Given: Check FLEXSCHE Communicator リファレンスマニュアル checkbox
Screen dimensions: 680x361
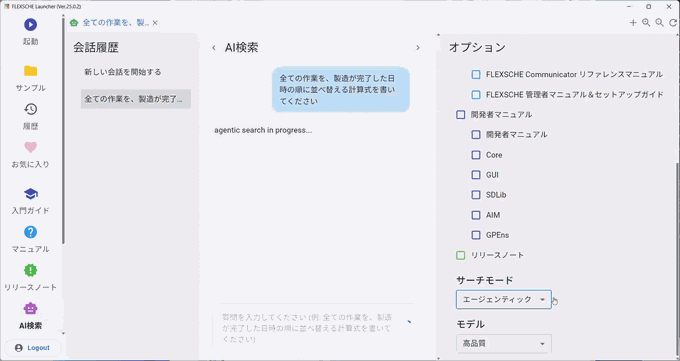Looking at the screenshot, I should (x=476, y=75).
